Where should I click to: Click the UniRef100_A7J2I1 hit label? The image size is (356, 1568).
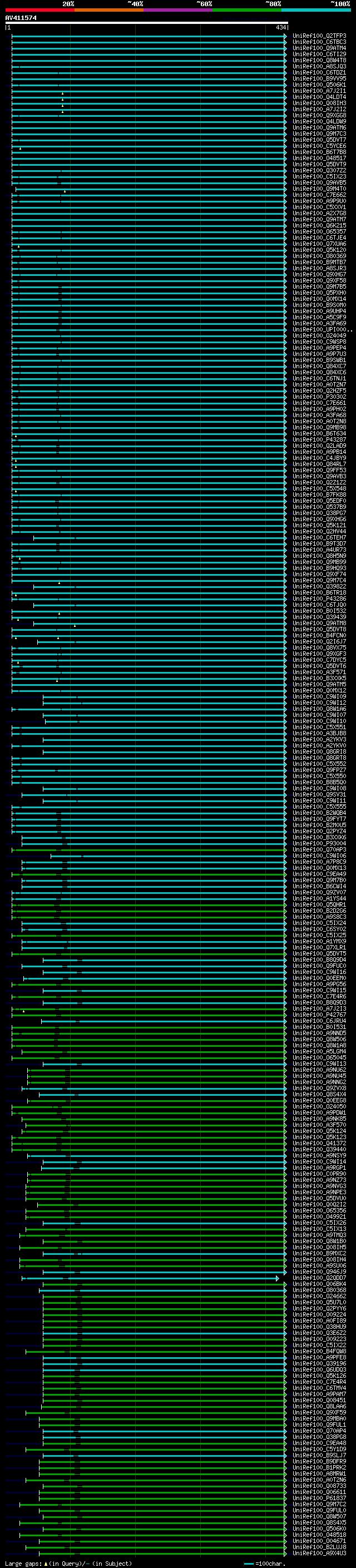click(x=319, y=91)
